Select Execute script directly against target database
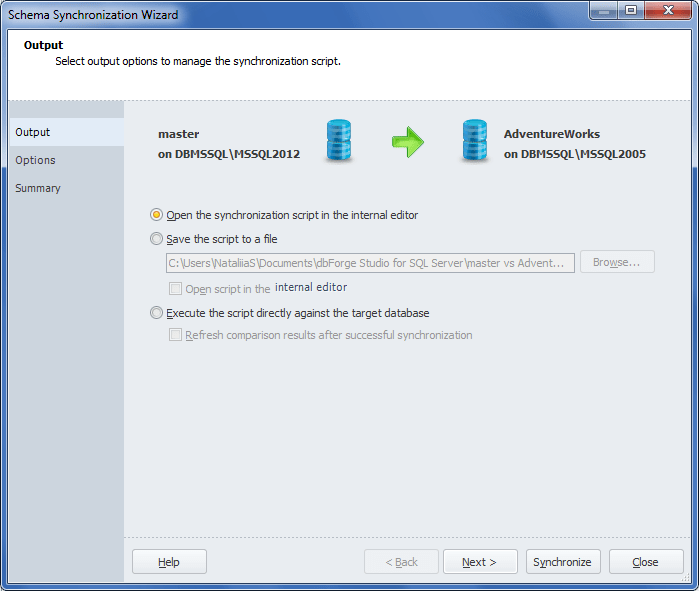Image resolution: width=699 pixels, height=591 pixels. tap(156, 313)
